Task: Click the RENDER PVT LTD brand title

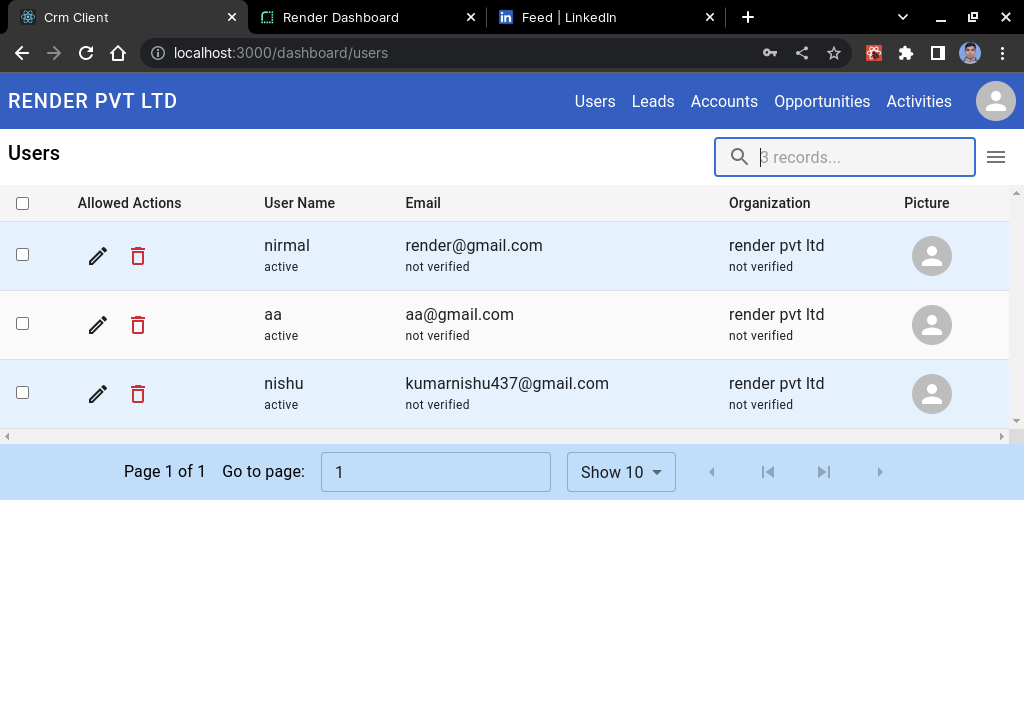Action: pyautogui.click(x=93, y=101)
